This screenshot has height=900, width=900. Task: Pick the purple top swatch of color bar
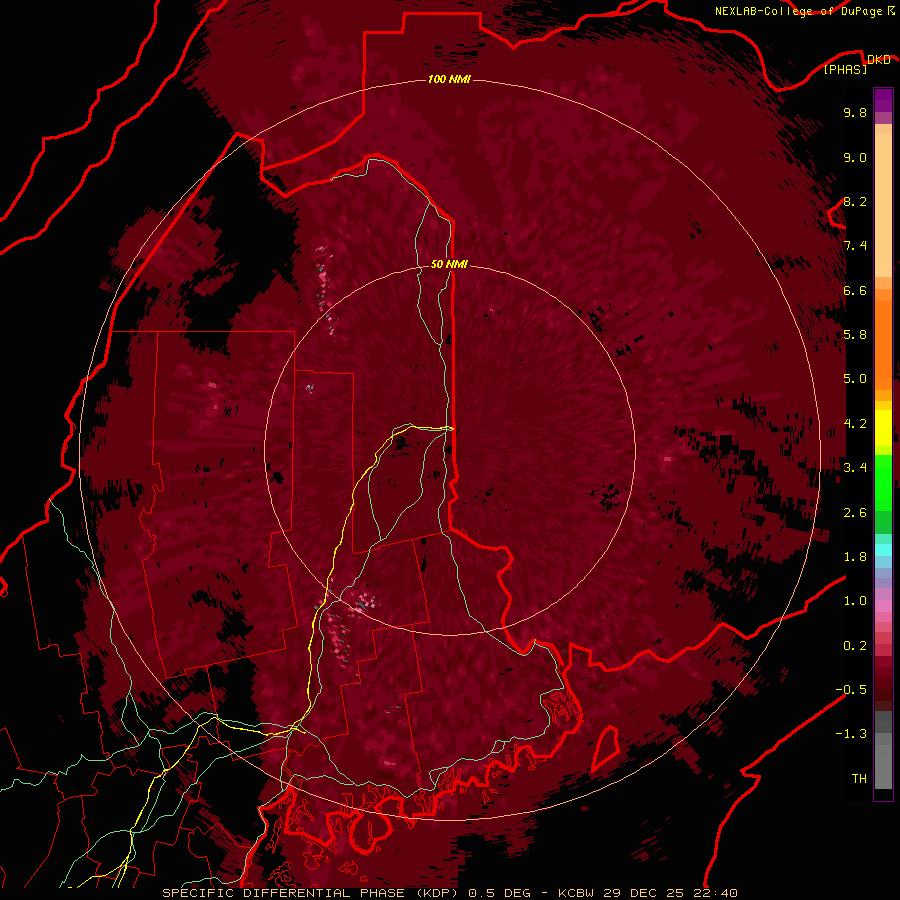pos(883,100)
